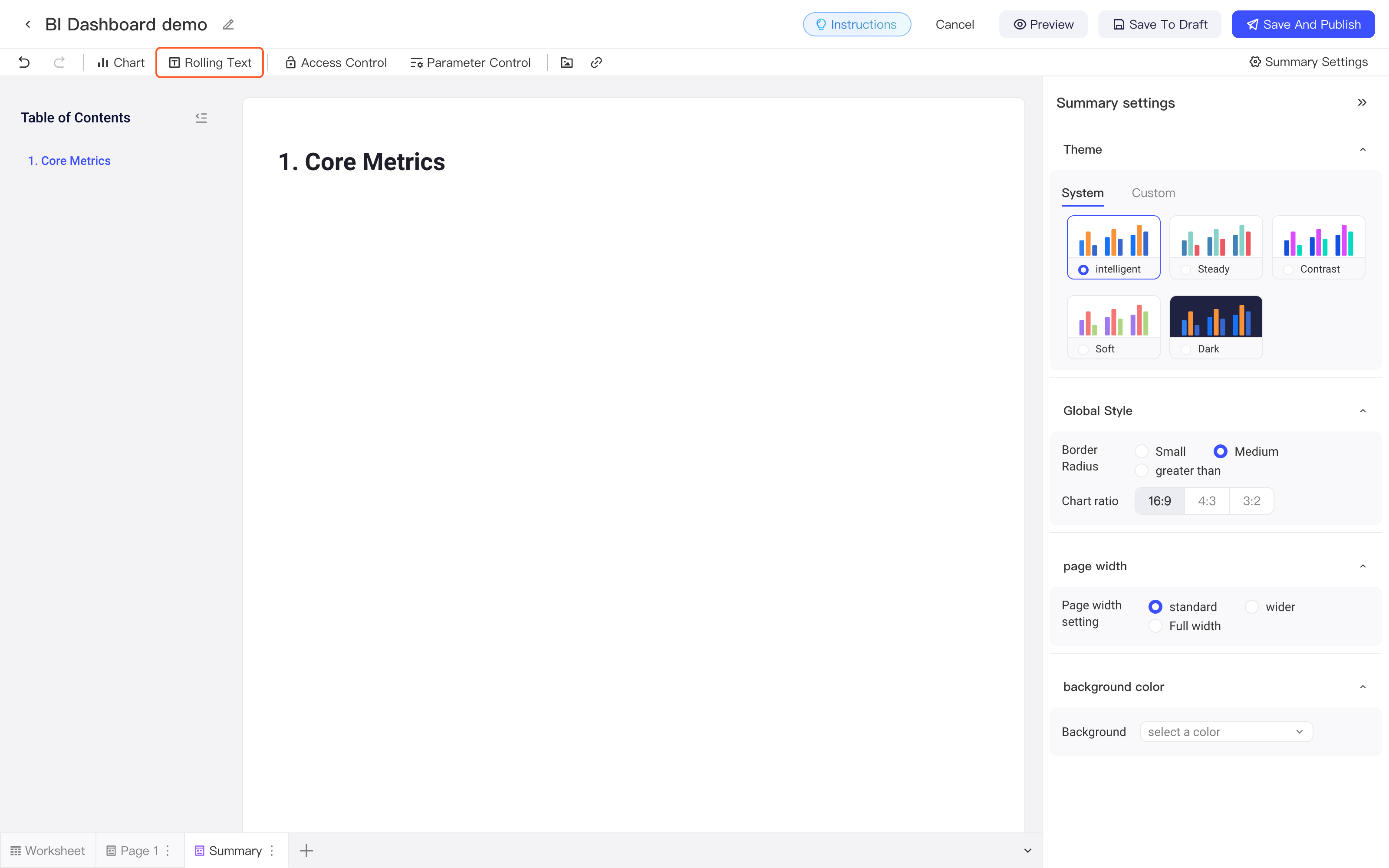The width and height of the screenshot is (1389, 868).
Task: Collapse the background color section
Action: [1363, 687]
